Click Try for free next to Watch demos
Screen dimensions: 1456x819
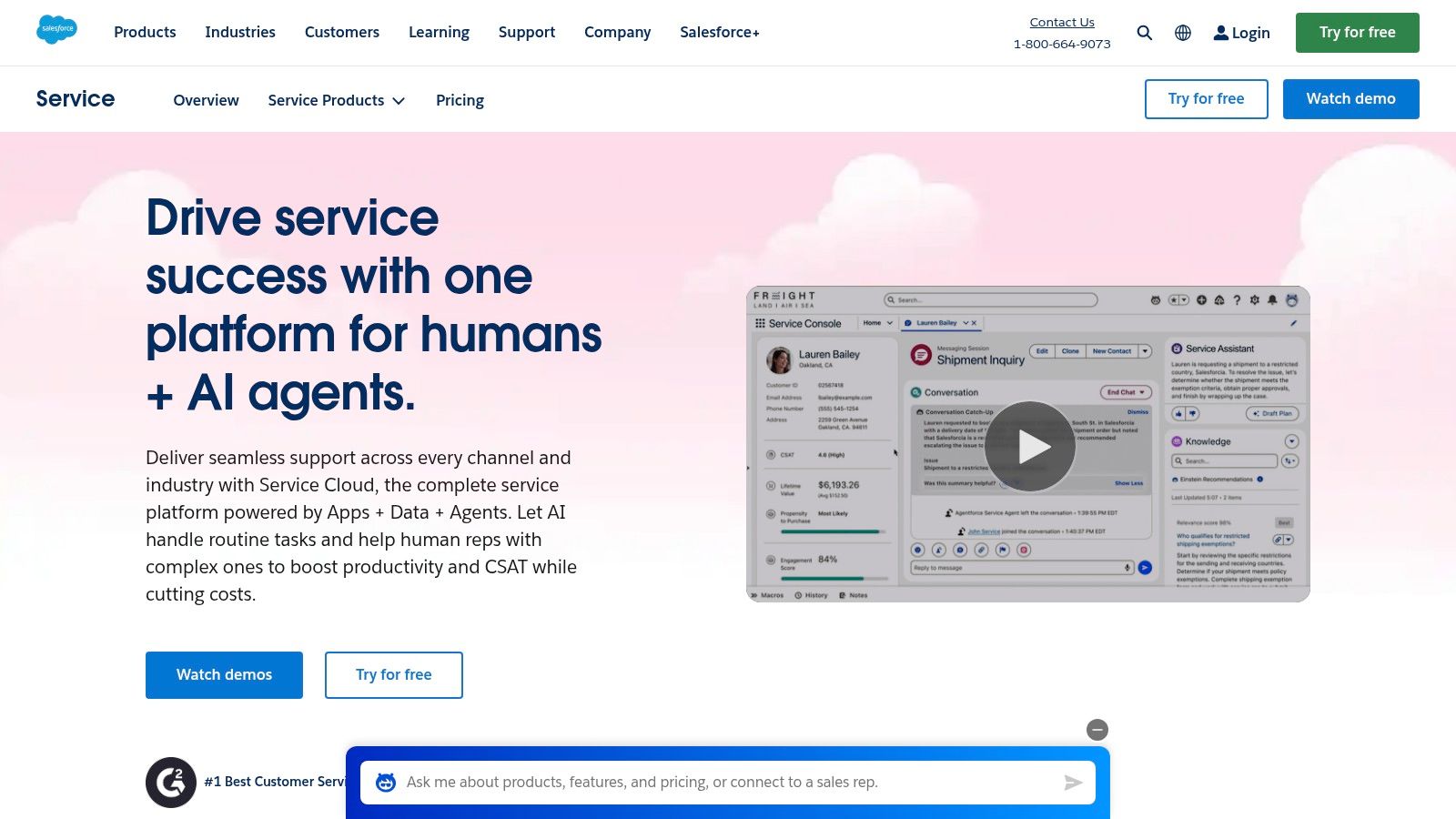click(x=394, y=675)
